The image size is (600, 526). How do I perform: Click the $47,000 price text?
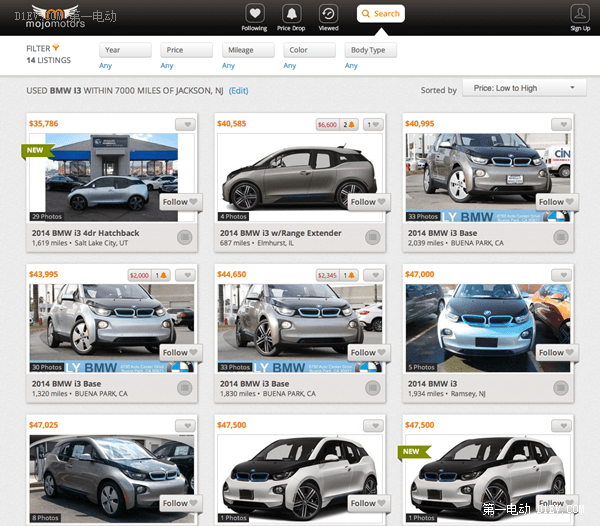click(x=420, y=274)
